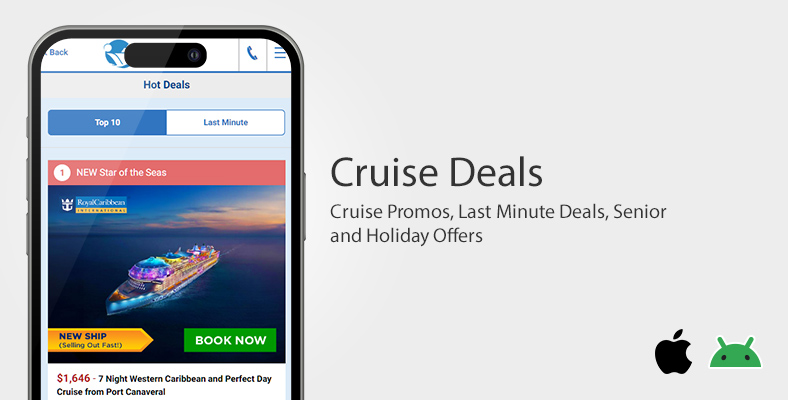Tap the number 1 rank badge
The image size is (788, 400).
(62, 173)
